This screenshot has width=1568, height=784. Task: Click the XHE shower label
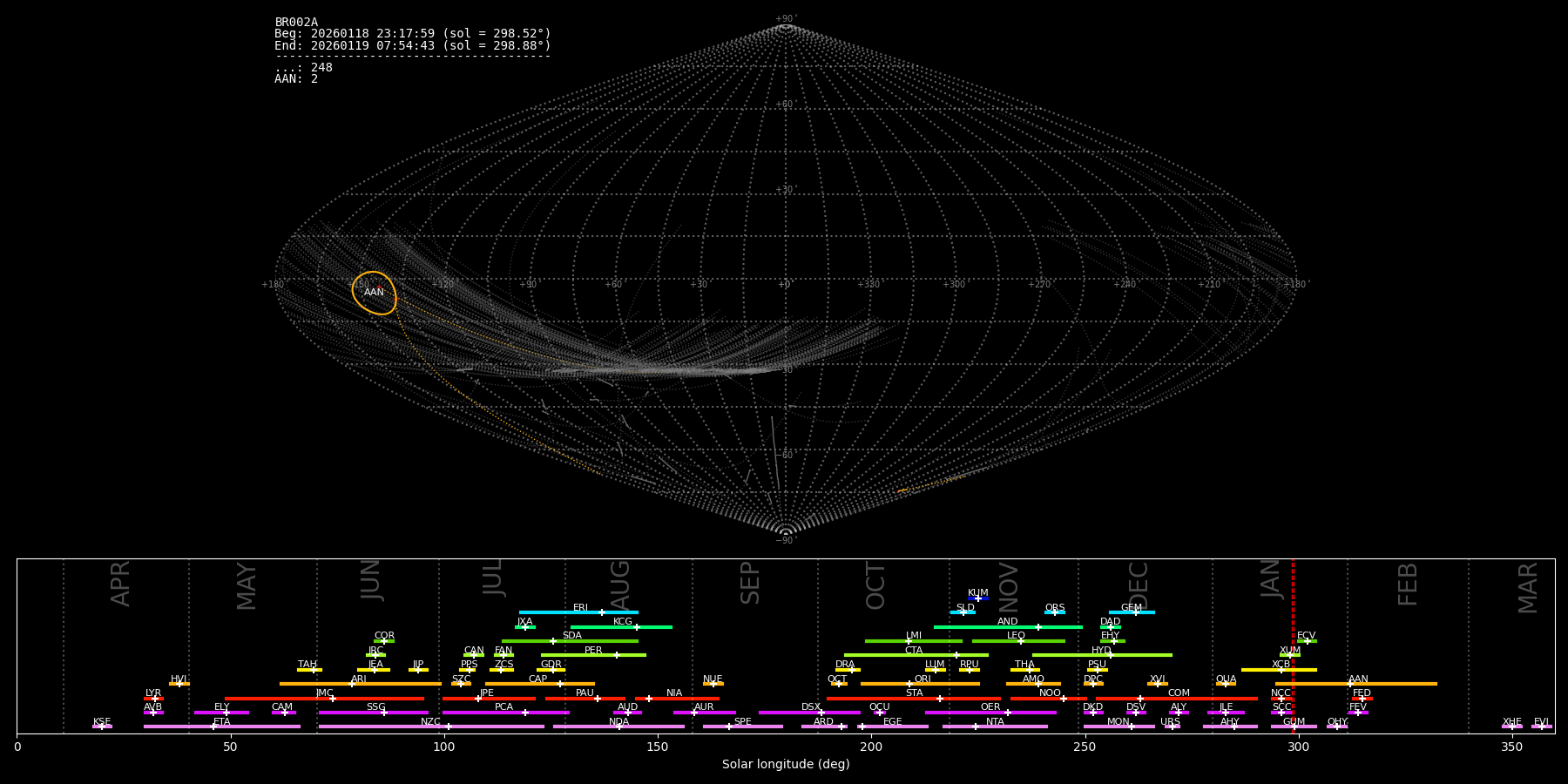point(1511,722)
